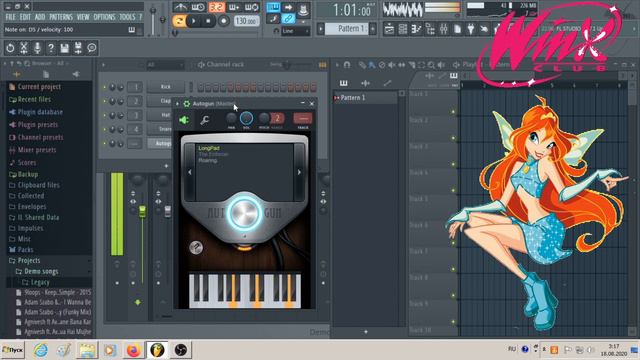Viewport: 640px width, 360px height.
Task: Select the Kick channel button
Action: point(166,87)
